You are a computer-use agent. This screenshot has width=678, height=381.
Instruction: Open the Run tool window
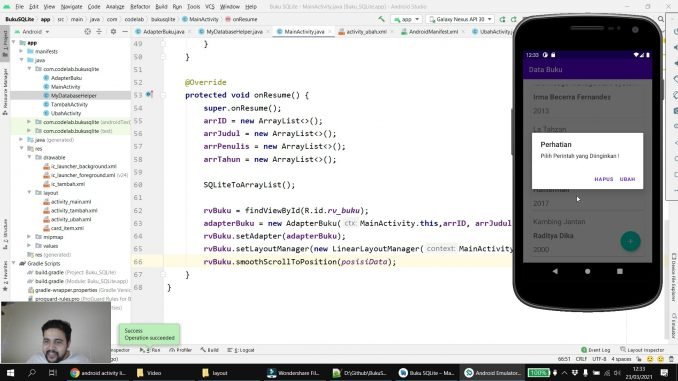point(150,350)
